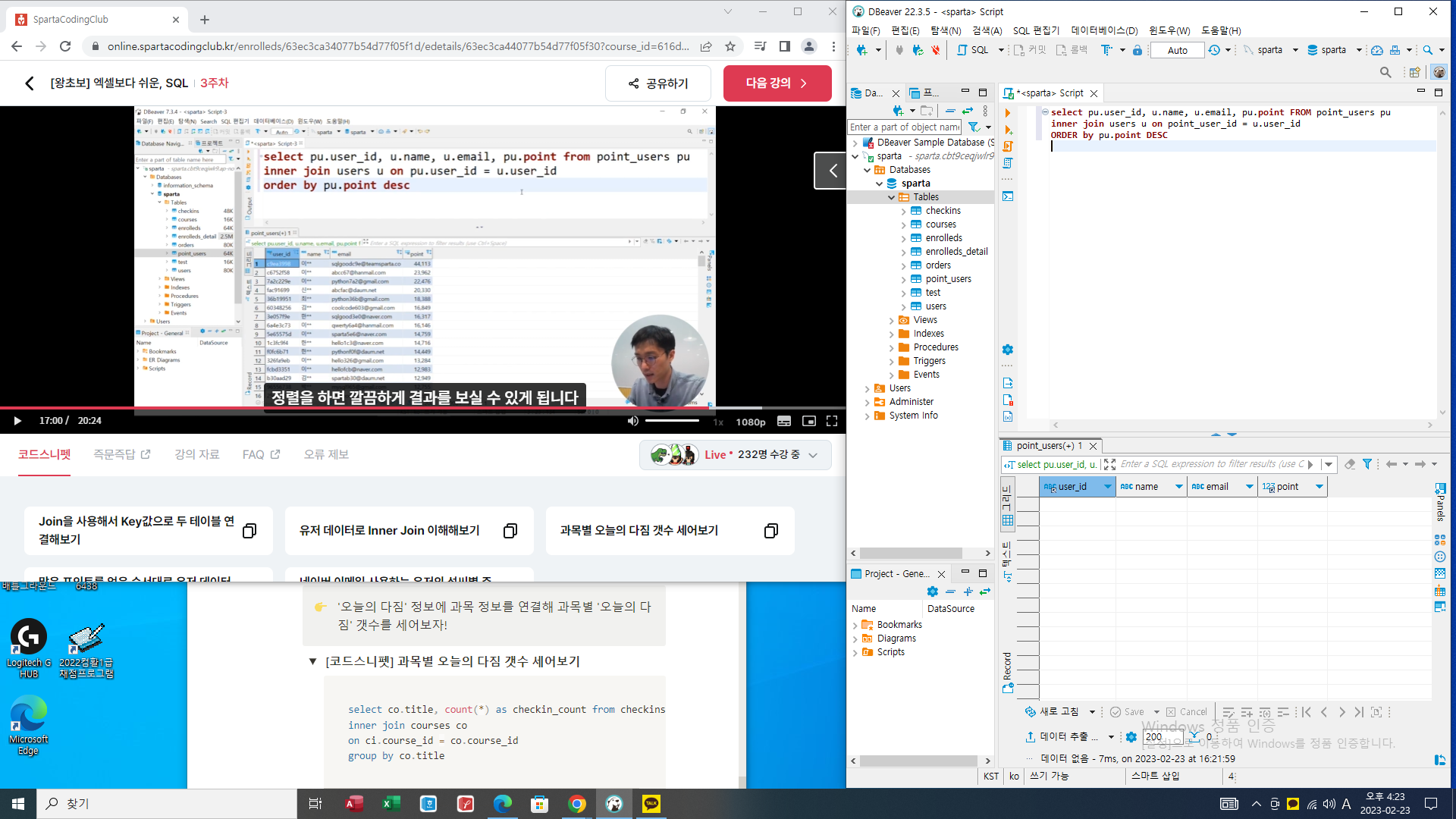Image resolution: width=1456 pixels, height=819 pixels.
Task: Open a new SQL script
Action: point(974,50)
